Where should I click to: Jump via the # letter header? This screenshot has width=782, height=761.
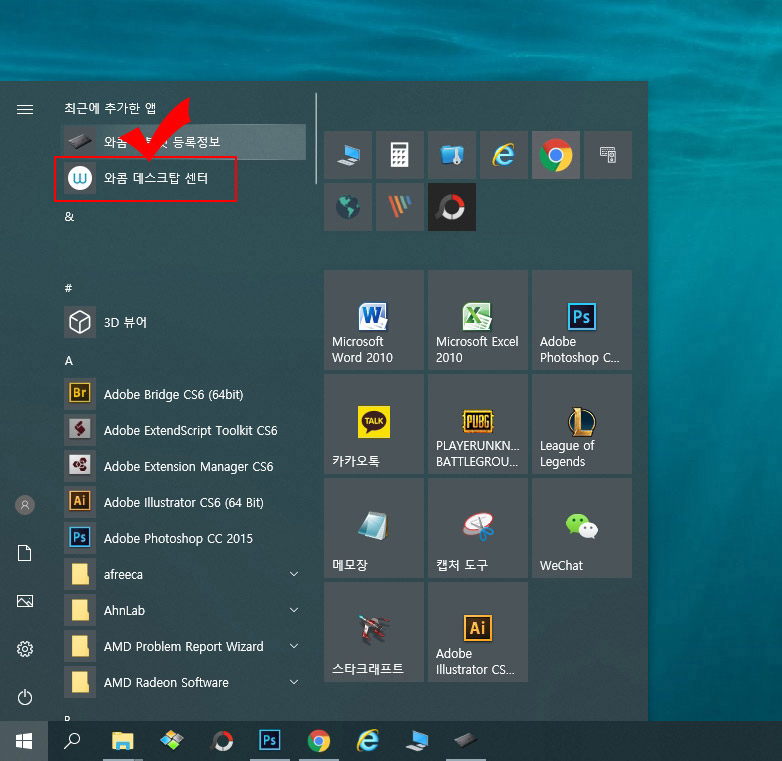[x=68, y=288]
